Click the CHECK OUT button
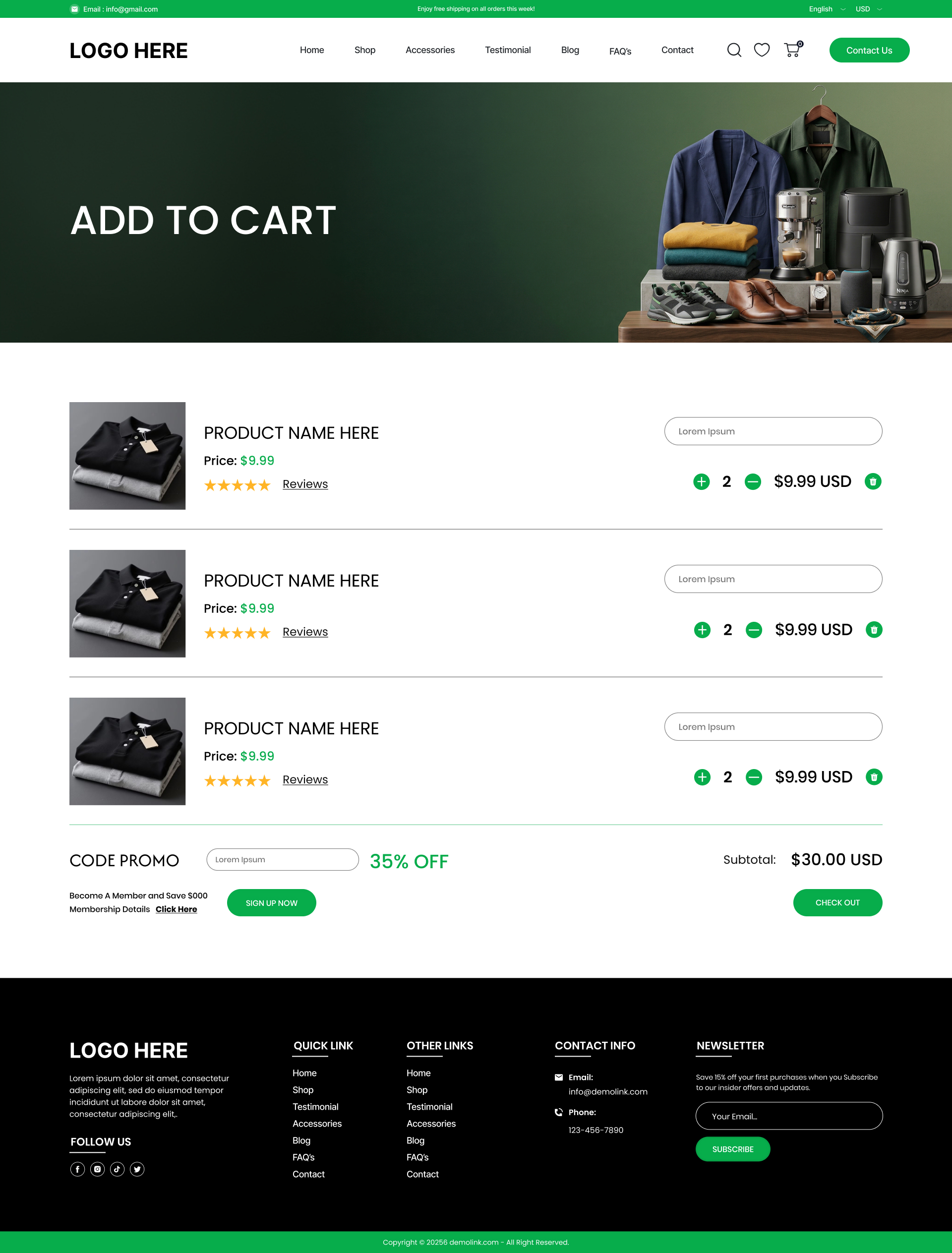The width and height of the screenshot is (952, 1253). pyautogui.click(x=837, y=903)
